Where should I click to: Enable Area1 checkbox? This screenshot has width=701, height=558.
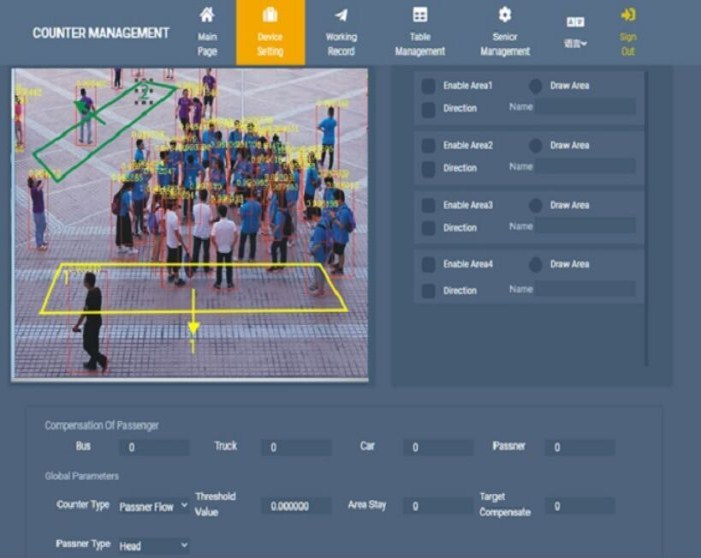coord(428,86)
